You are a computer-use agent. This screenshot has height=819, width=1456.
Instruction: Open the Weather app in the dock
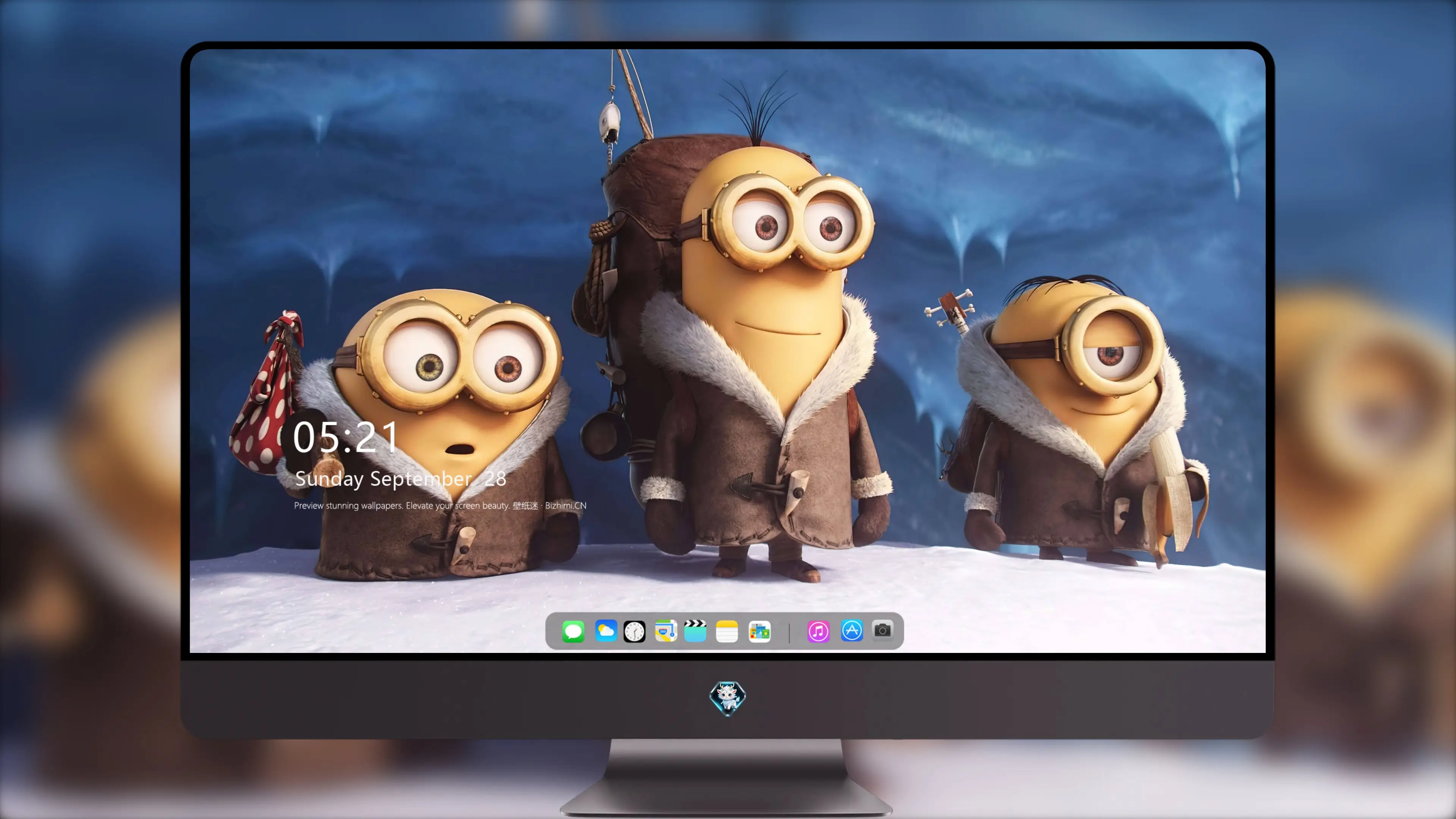606,631
